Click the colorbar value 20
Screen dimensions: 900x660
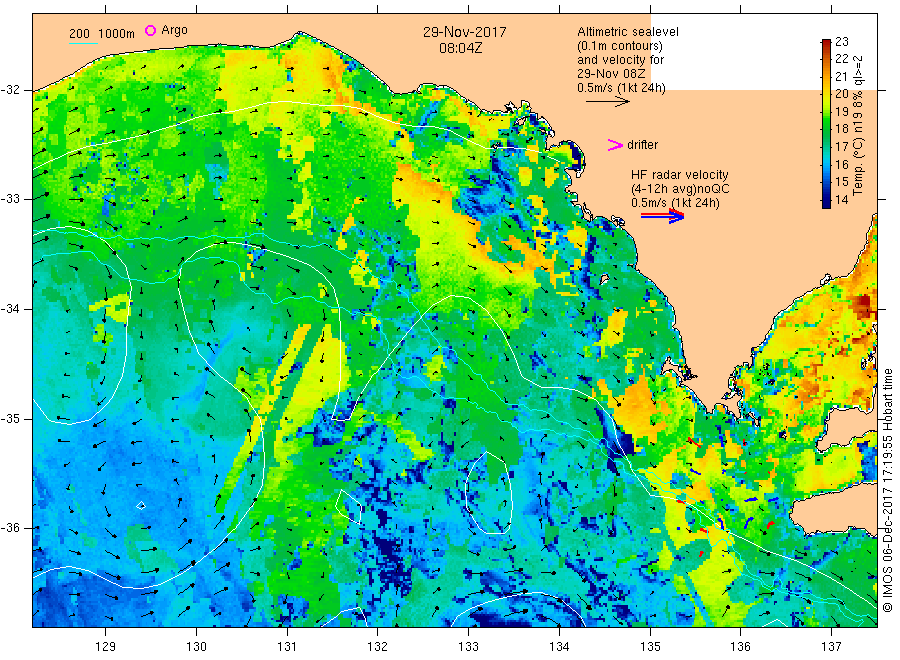[841, 94]
